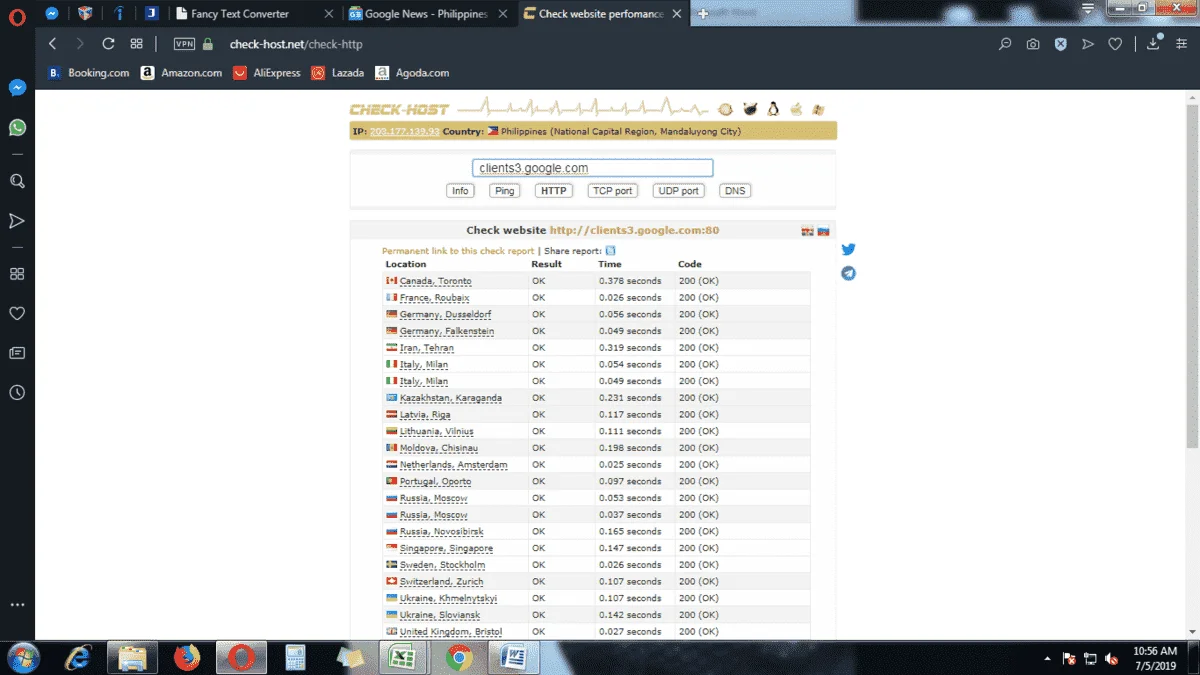Open the Amazon.com bookmark
This screenshot has height=675, width=1200.
181,73
